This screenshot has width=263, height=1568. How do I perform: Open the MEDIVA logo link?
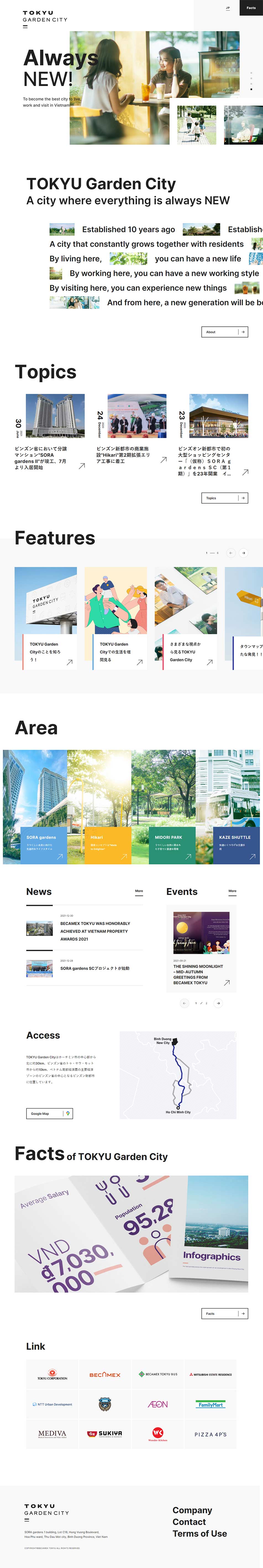click(x=53, y=1434)
